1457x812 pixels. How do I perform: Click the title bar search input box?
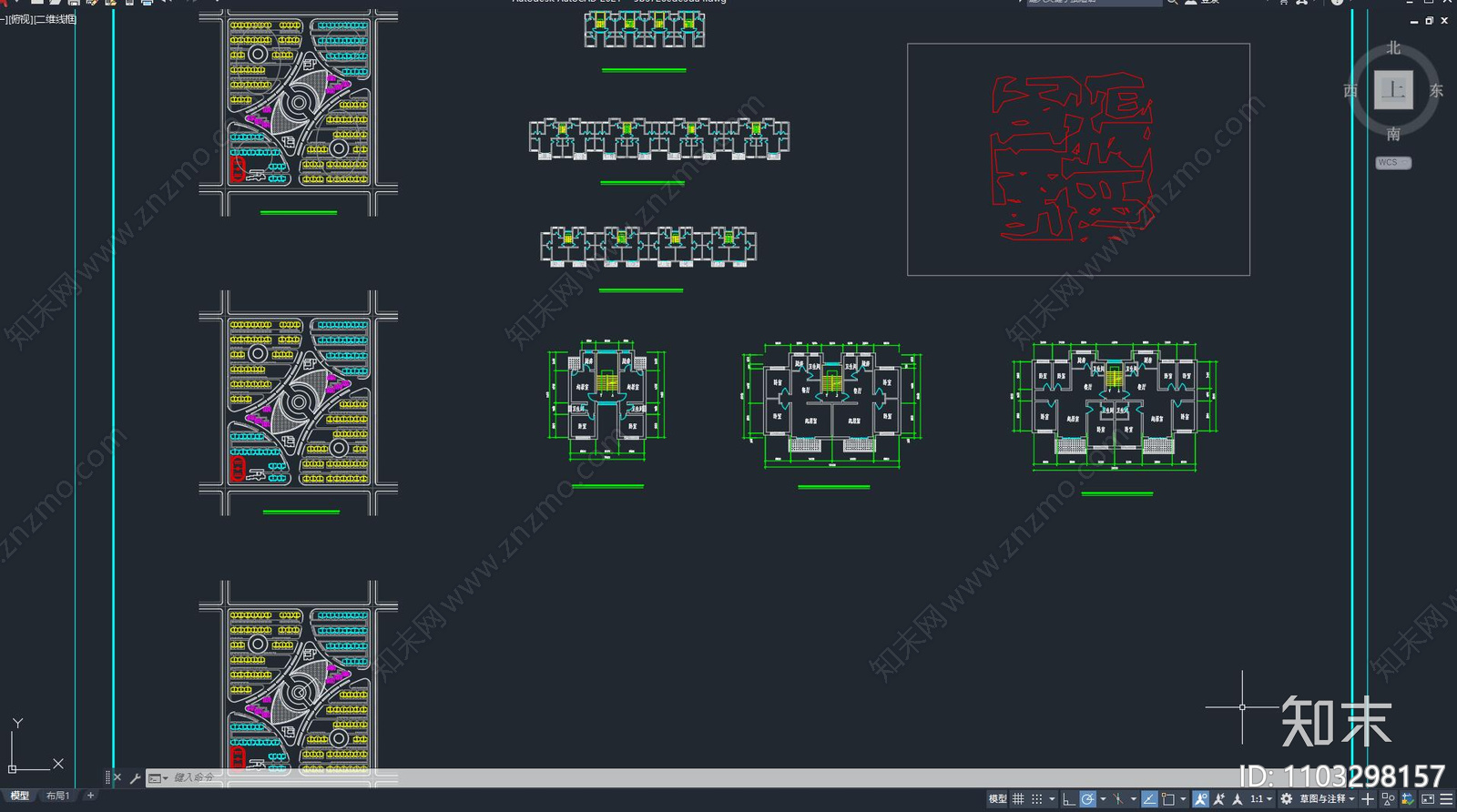(x=1095, y=2)
